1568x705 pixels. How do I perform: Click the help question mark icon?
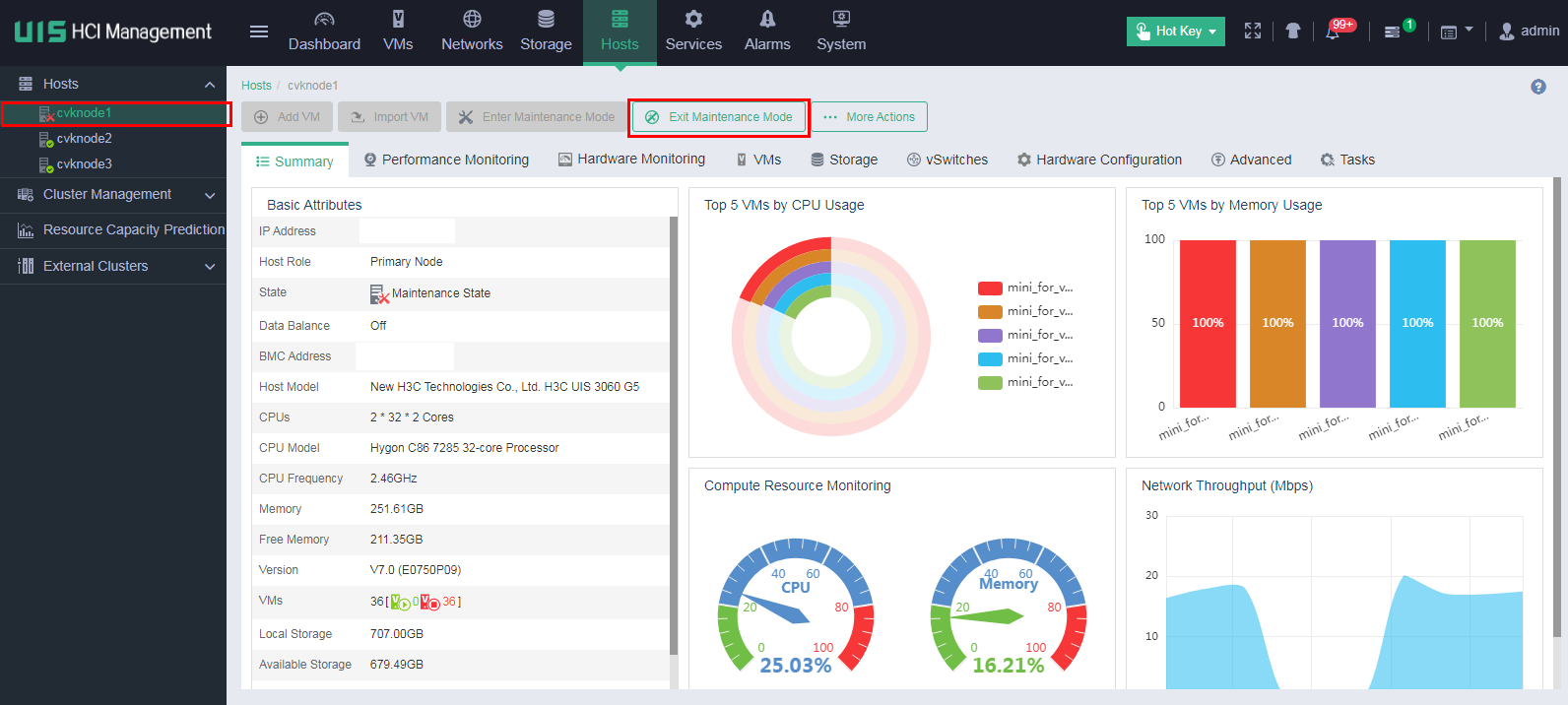pyautogui.click(x=1538, y=87)
